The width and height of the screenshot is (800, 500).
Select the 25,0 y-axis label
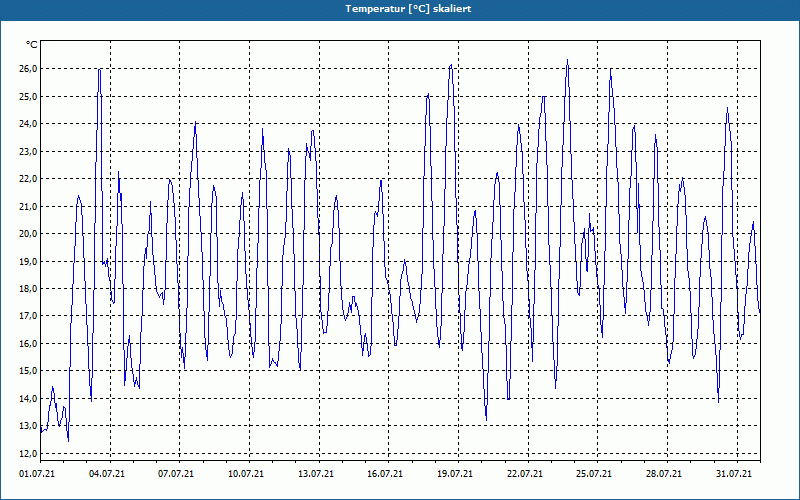coord(29,96)
